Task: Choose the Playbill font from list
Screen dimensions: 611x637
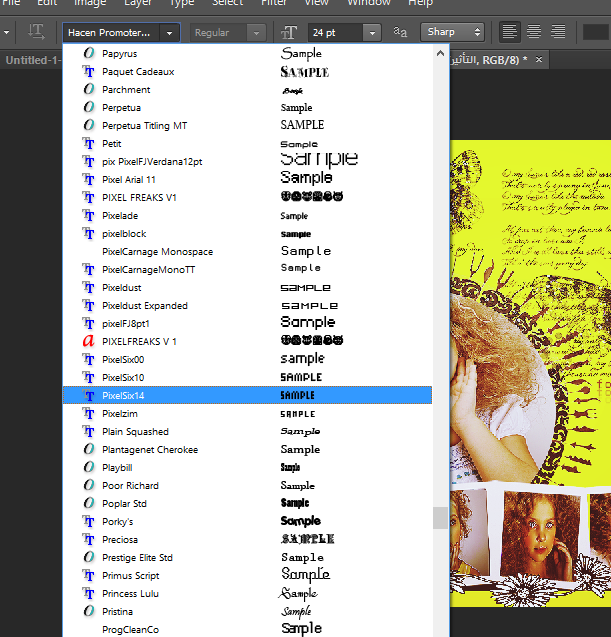Action: click(117, 468)
